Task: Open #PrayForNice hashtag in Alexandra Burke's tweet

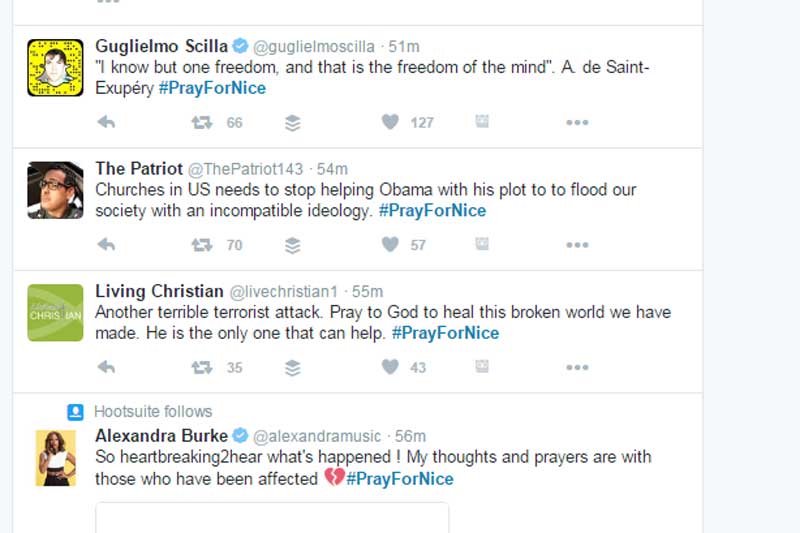Action: pos(399,479)
